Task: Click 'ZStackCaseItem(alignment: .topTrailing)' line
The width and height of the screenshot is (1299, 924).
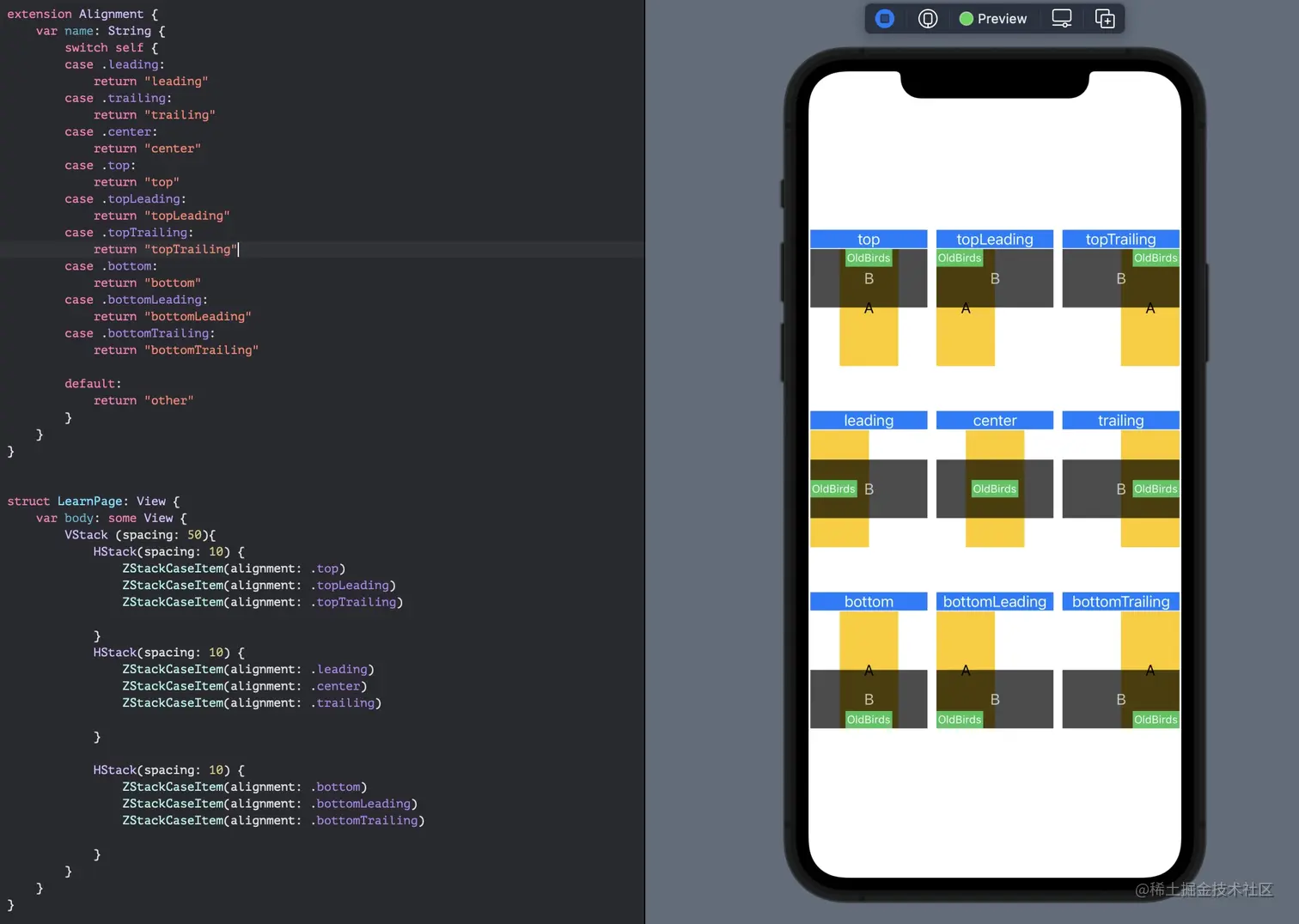Action: pos(263,602)
